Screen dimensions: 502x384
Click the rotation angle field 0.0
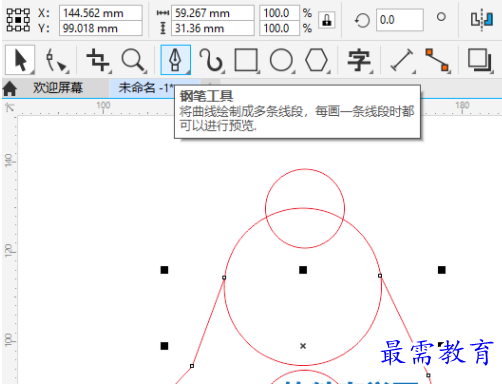point(400,20)
